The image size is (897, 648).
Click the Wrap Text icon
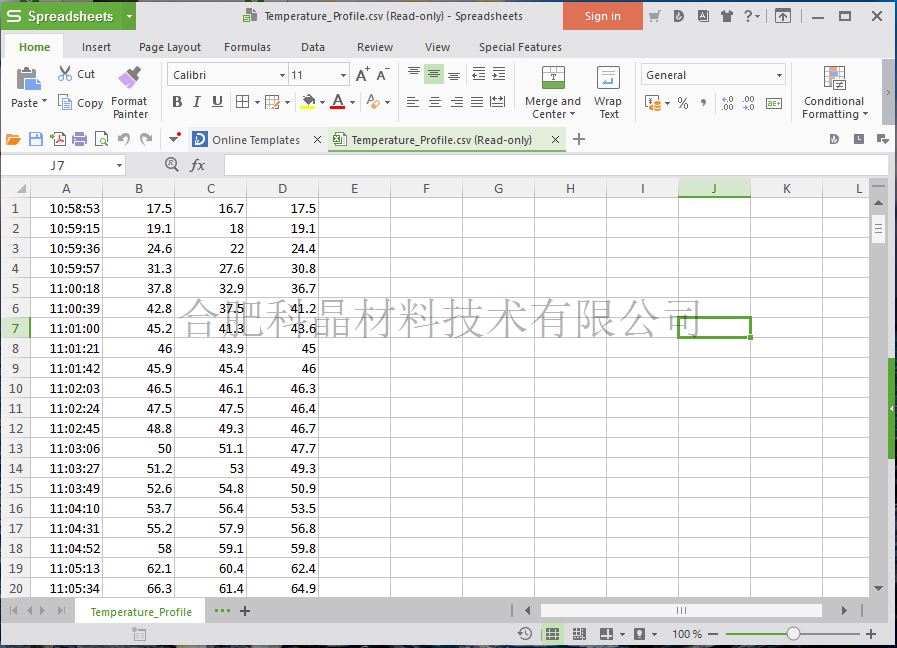[608, 92]
